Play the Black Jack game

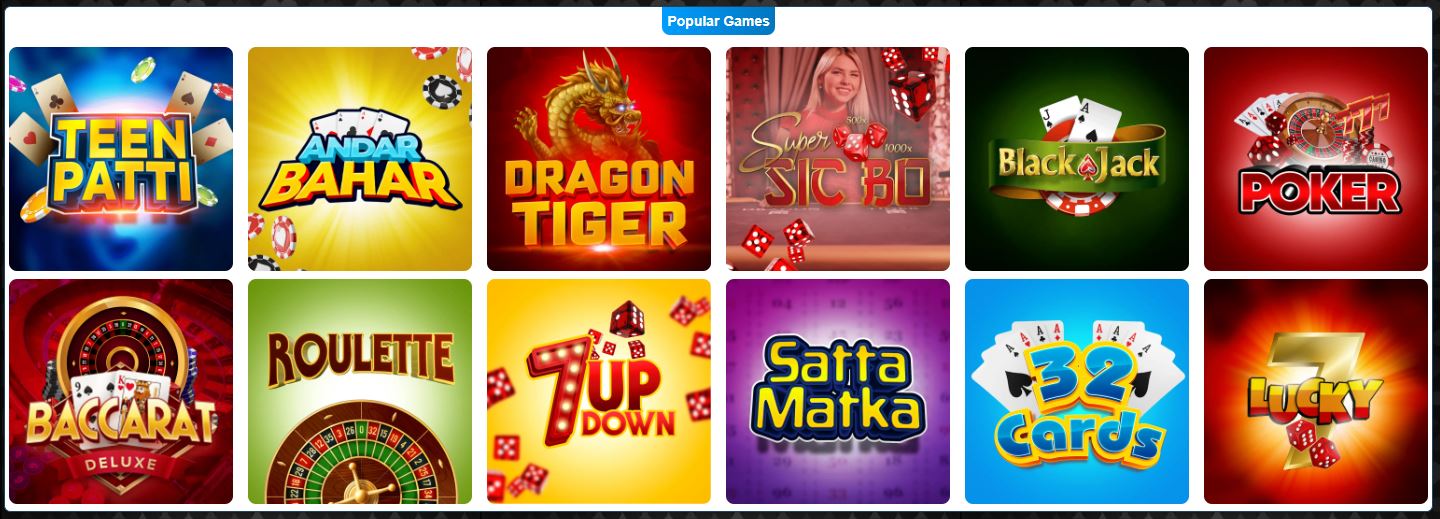coord(1077,159)
